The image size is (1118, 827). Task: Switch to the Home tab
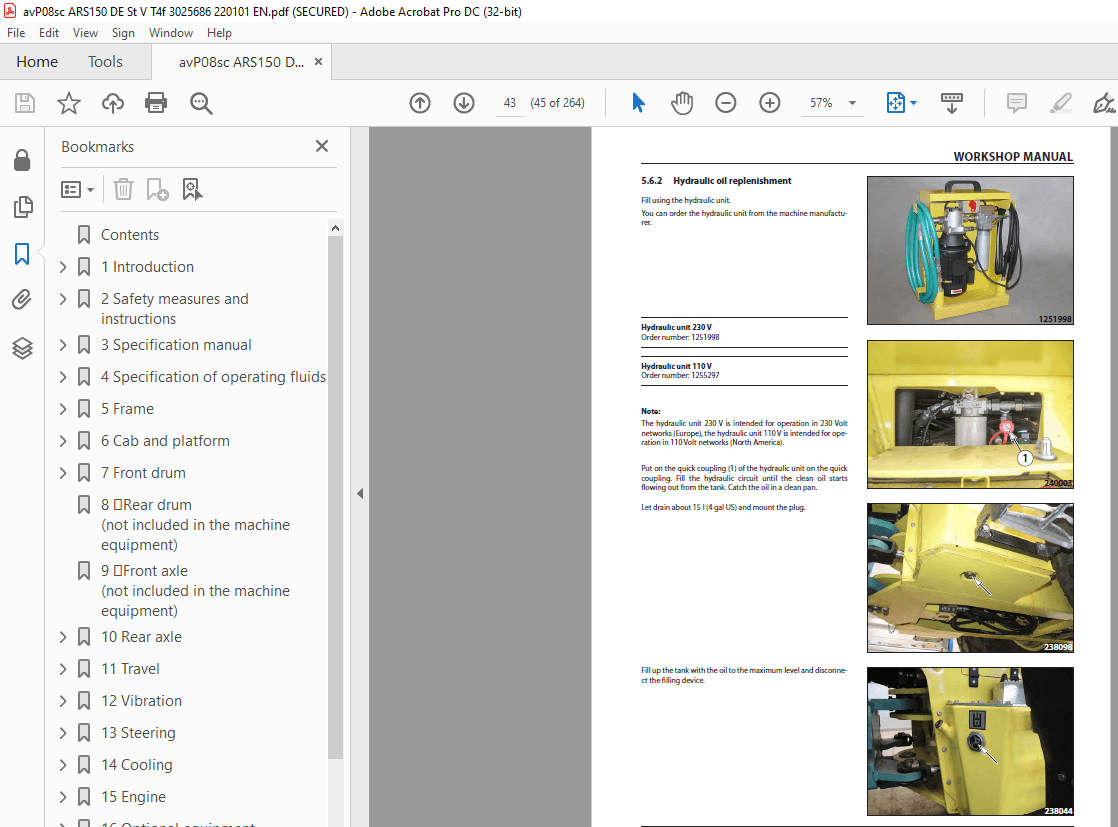(37, 61)
